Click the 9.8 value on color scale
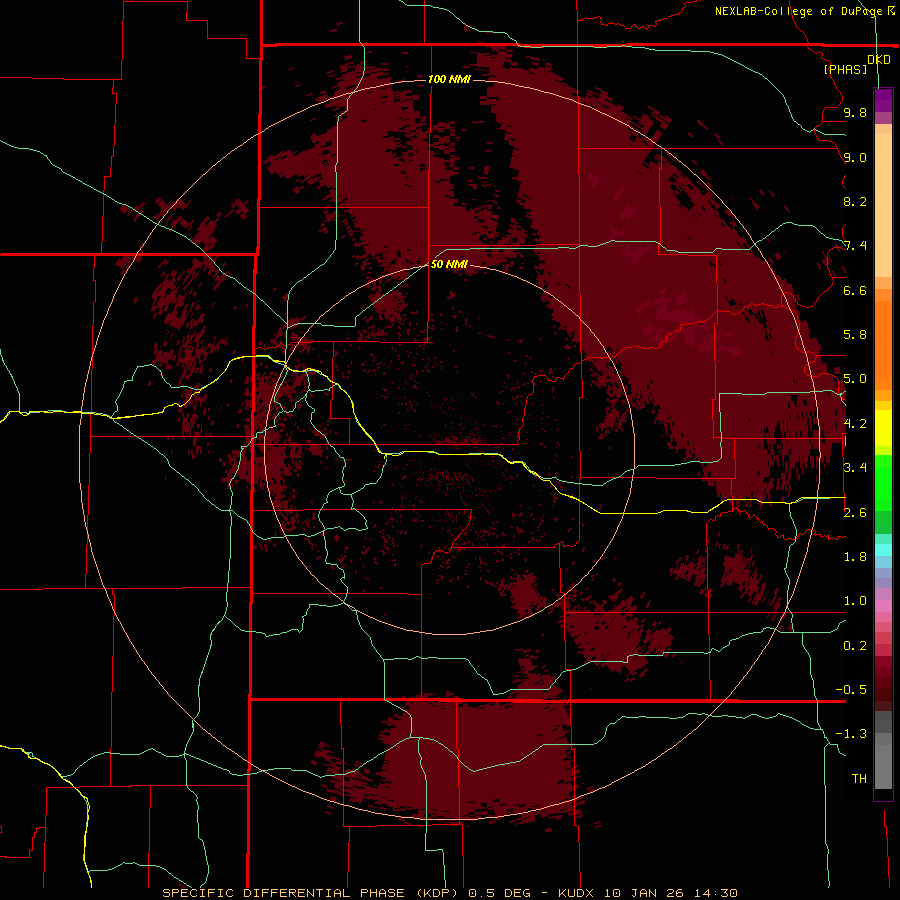This screenshot has height=900, width=900. [855, 112]
